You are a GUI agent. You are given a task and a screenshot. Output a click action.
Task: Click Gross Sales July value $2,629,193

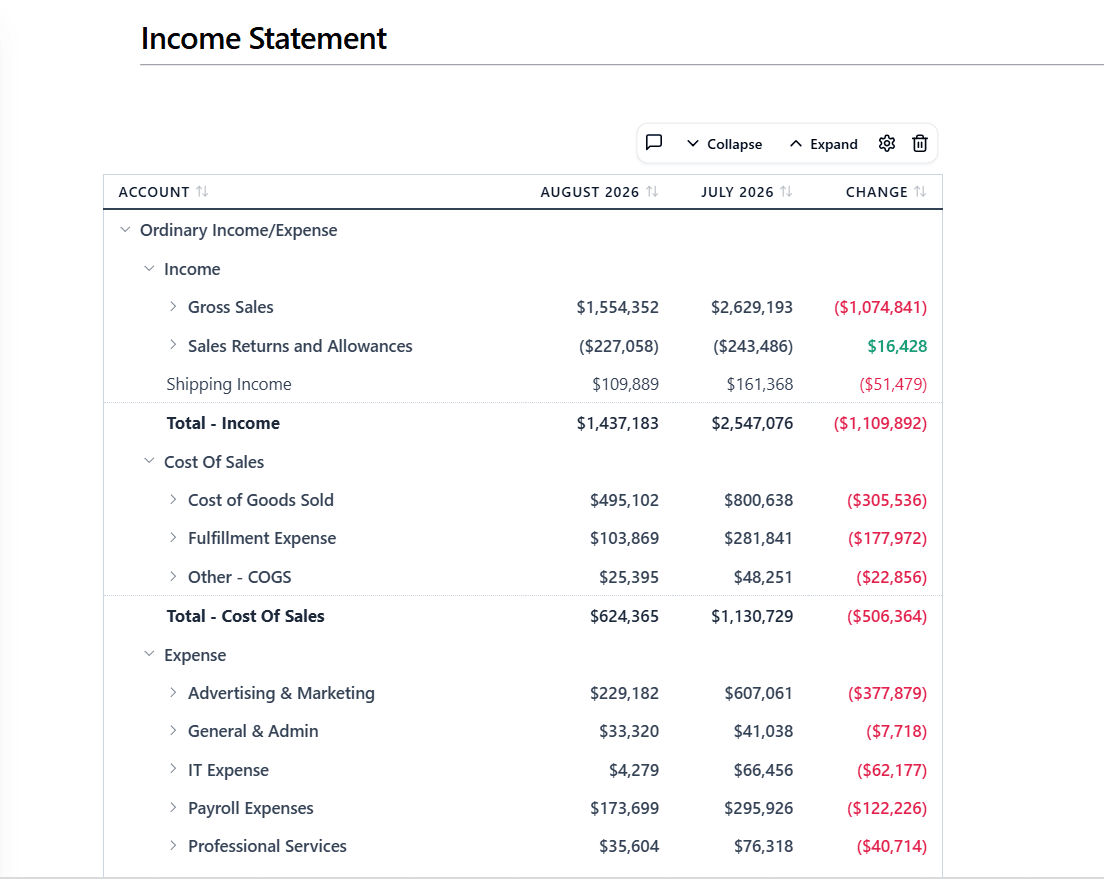pyautogui.click(x=752, y=307)
